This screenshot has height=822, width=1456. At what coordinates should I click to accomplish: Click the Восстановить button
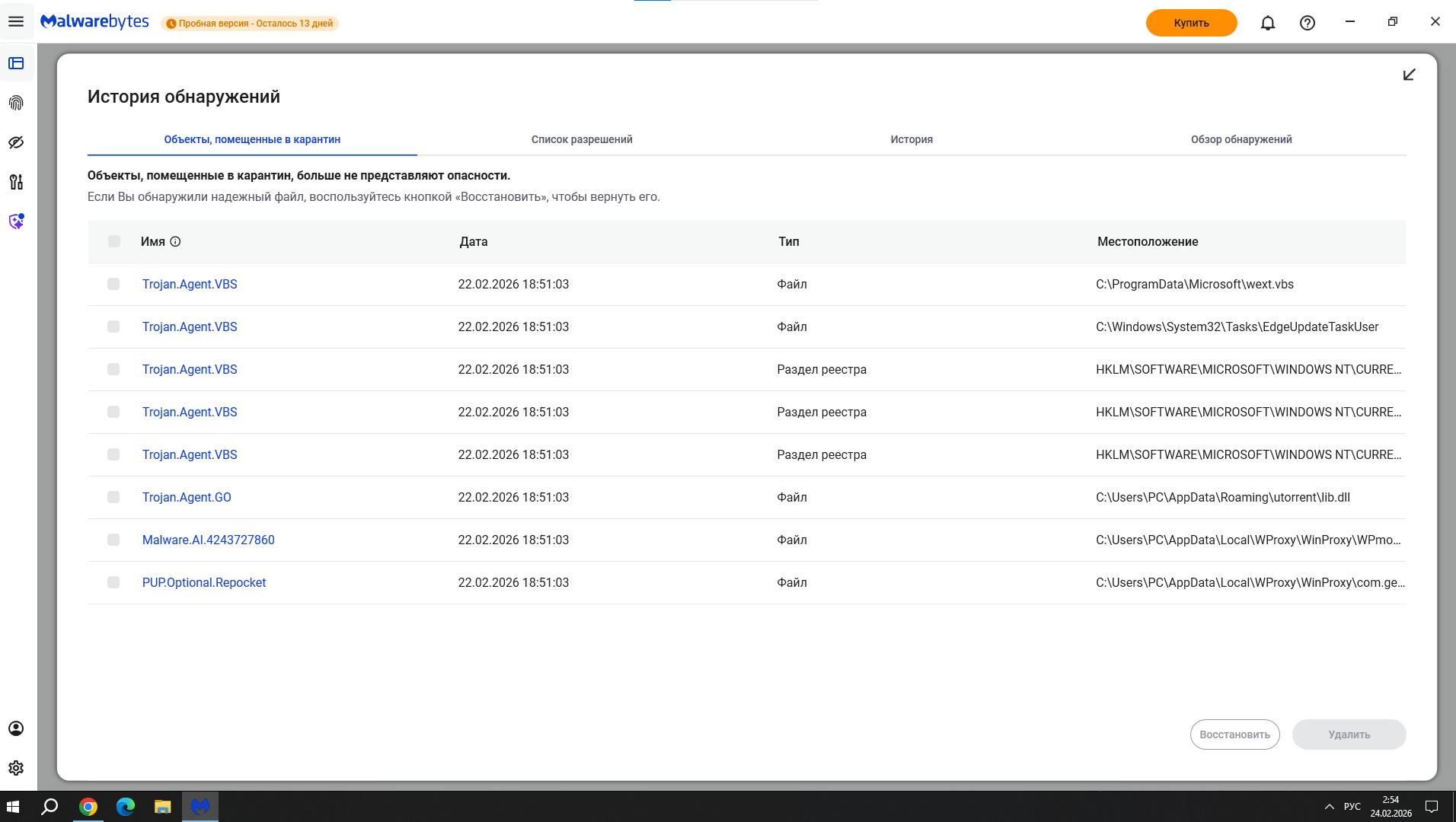tap(1234, 734)
